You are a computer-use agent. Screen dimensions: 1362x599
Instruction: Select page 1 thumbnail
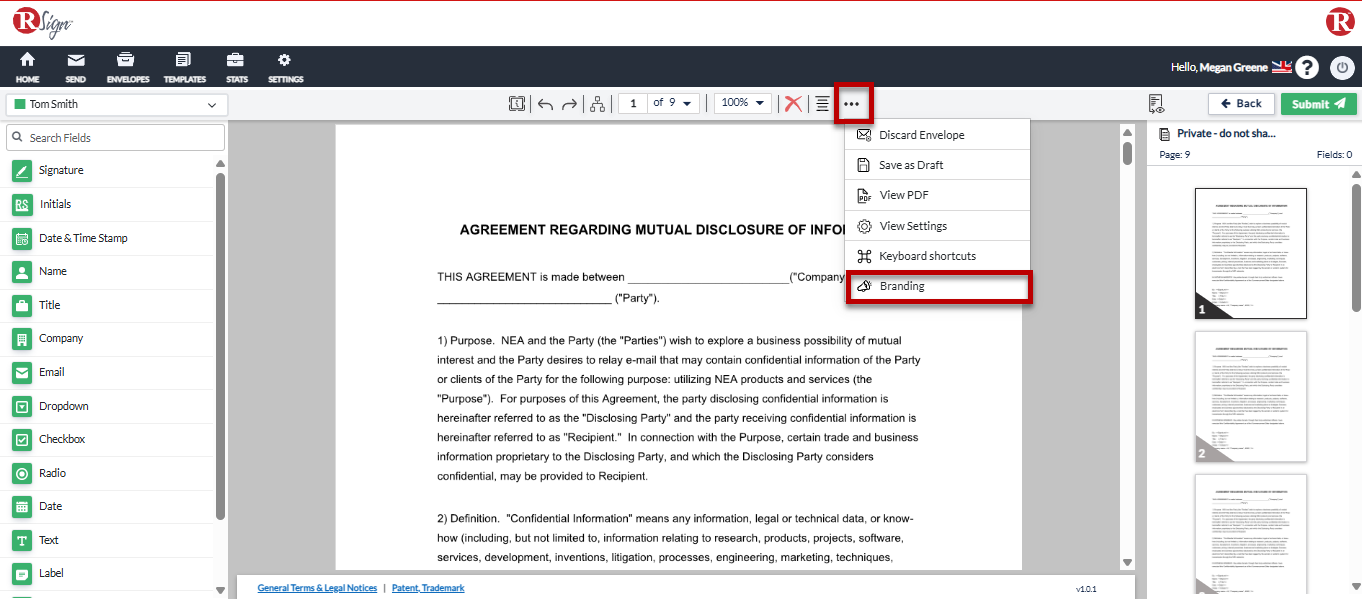coord(1251,254)
